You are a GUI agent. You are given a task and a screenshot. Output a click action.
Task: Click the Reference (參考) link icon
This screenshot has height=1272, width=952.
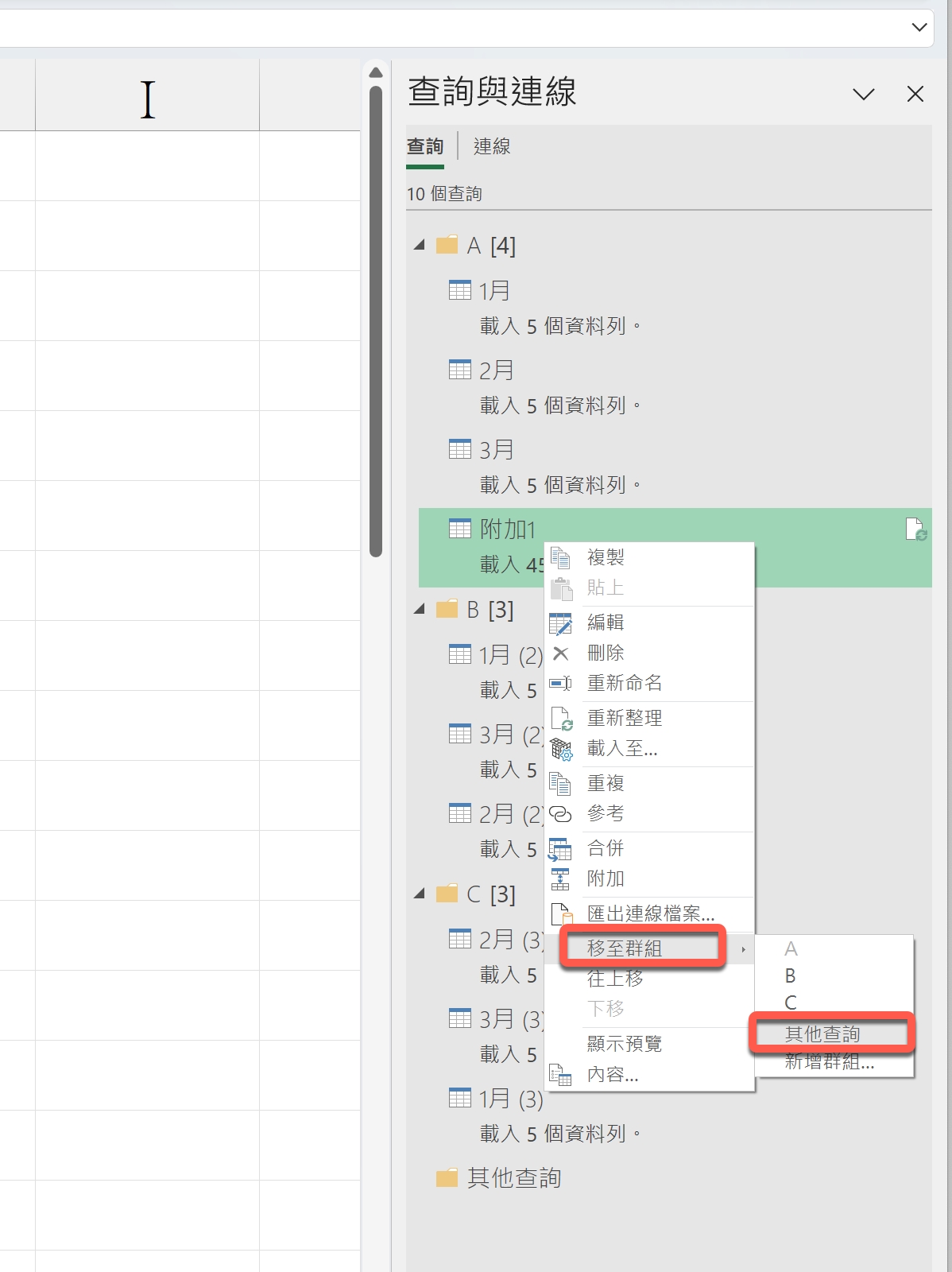pyautogui.click(x=560, y=814)
